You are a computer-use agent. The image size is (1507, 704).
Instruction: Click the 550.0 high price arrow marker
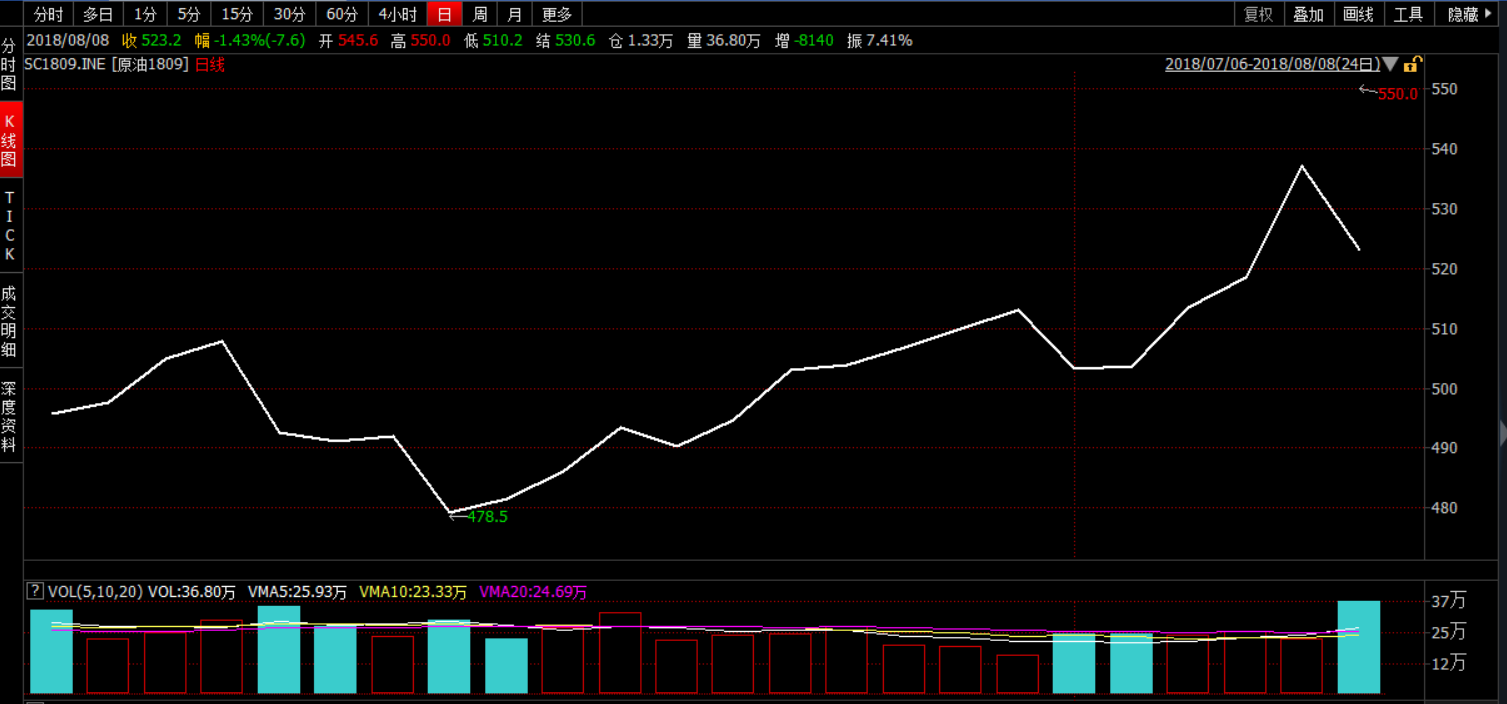pos(1388,93)
